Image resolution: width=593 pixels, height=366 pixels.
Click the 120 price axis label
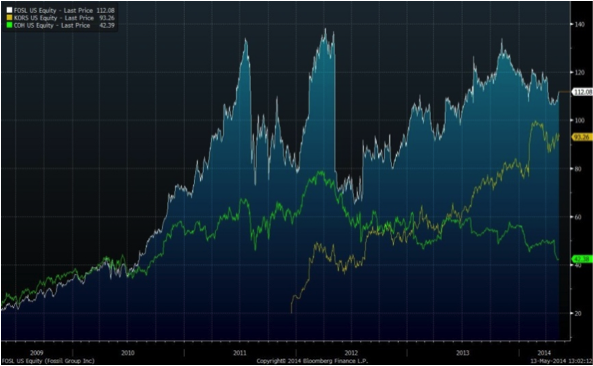pos(579,72)
